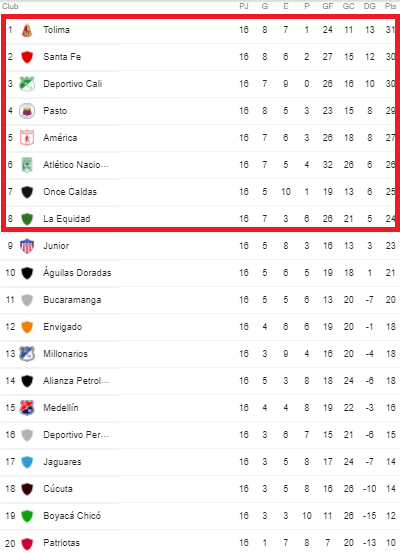Click the Millonarios blue crest icon
Screen dimensions: 400x553
(x=27, y=354)
